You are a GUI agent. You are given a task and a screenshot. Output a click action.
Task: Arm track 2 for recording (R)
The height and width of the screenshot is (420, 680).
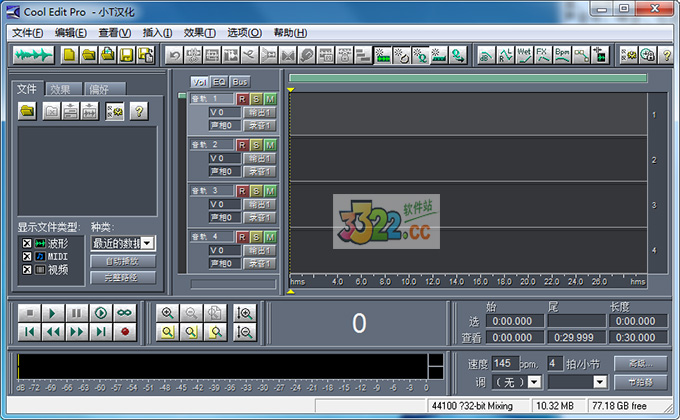pyautogui.click(x=242, y=145)
